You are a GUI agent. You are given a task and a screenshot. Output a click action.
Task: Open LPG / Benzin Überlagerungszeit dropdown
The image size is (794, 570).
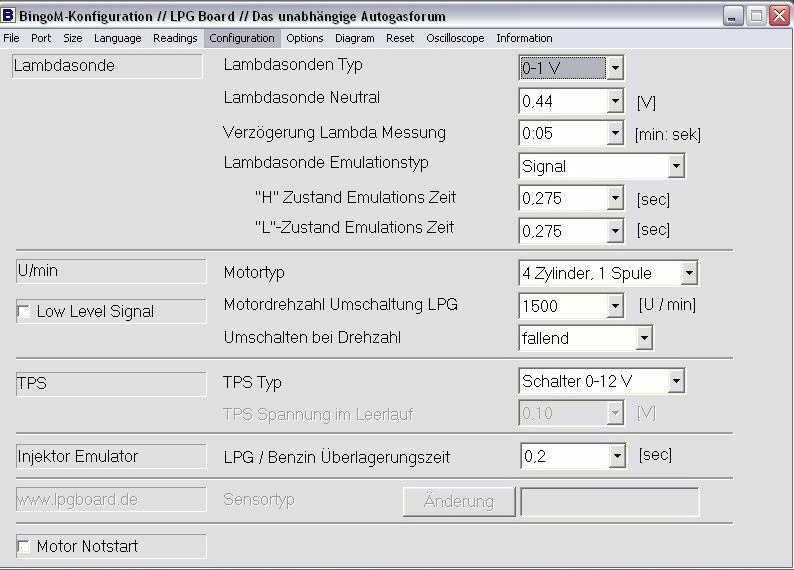pyautogui.click(x=616, y=457)
